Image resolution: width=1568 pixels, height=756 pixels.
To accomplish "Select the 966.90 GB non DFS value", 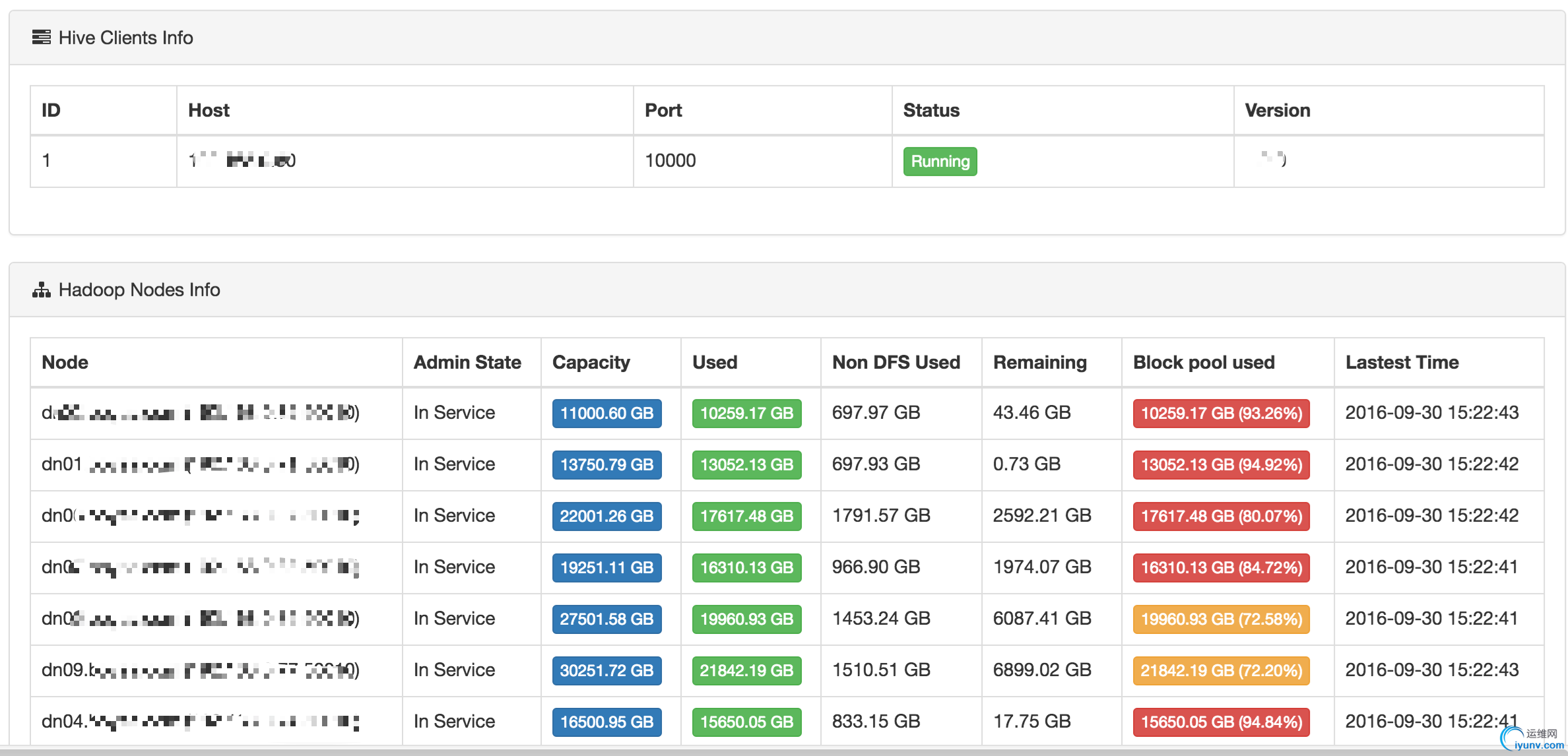I will [876, 567].
